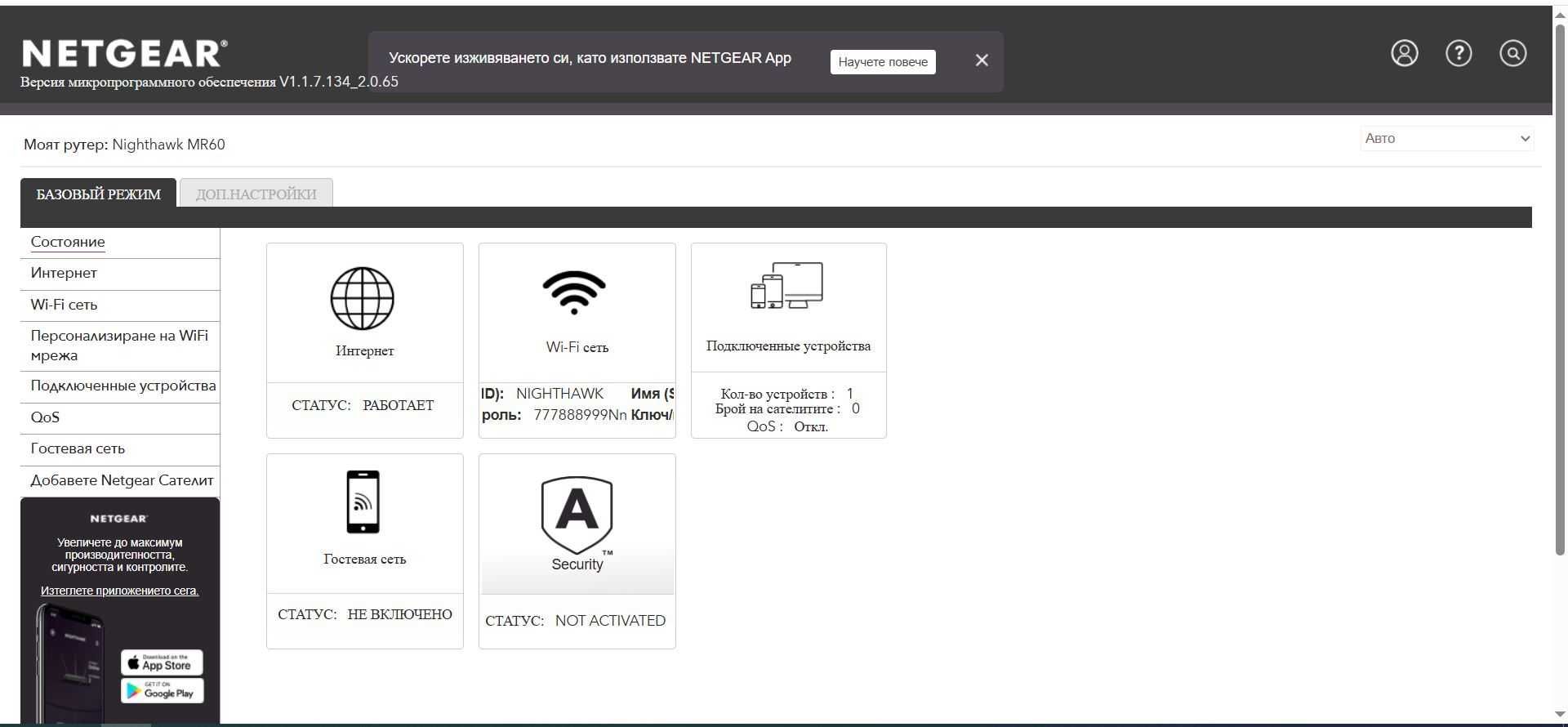
Task: Click the Wi-Fi сеть signal icon
Action: [x=574, y=292]
